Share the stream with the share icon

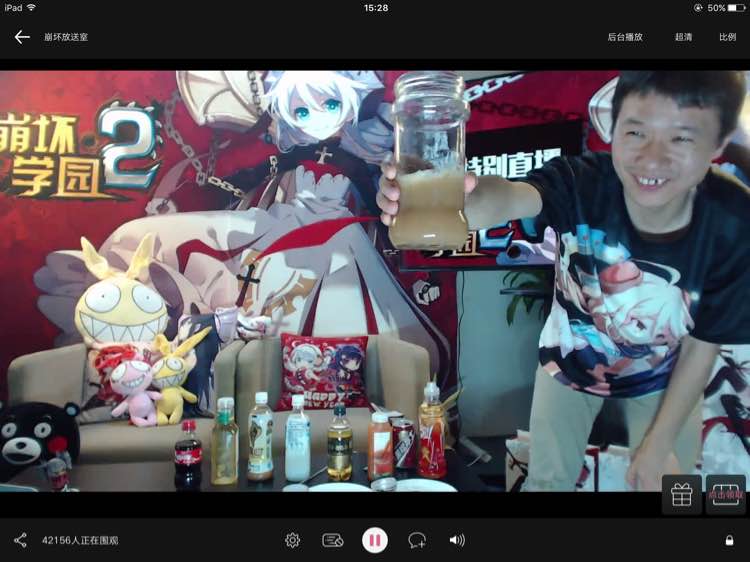click(x=21, y=540)
